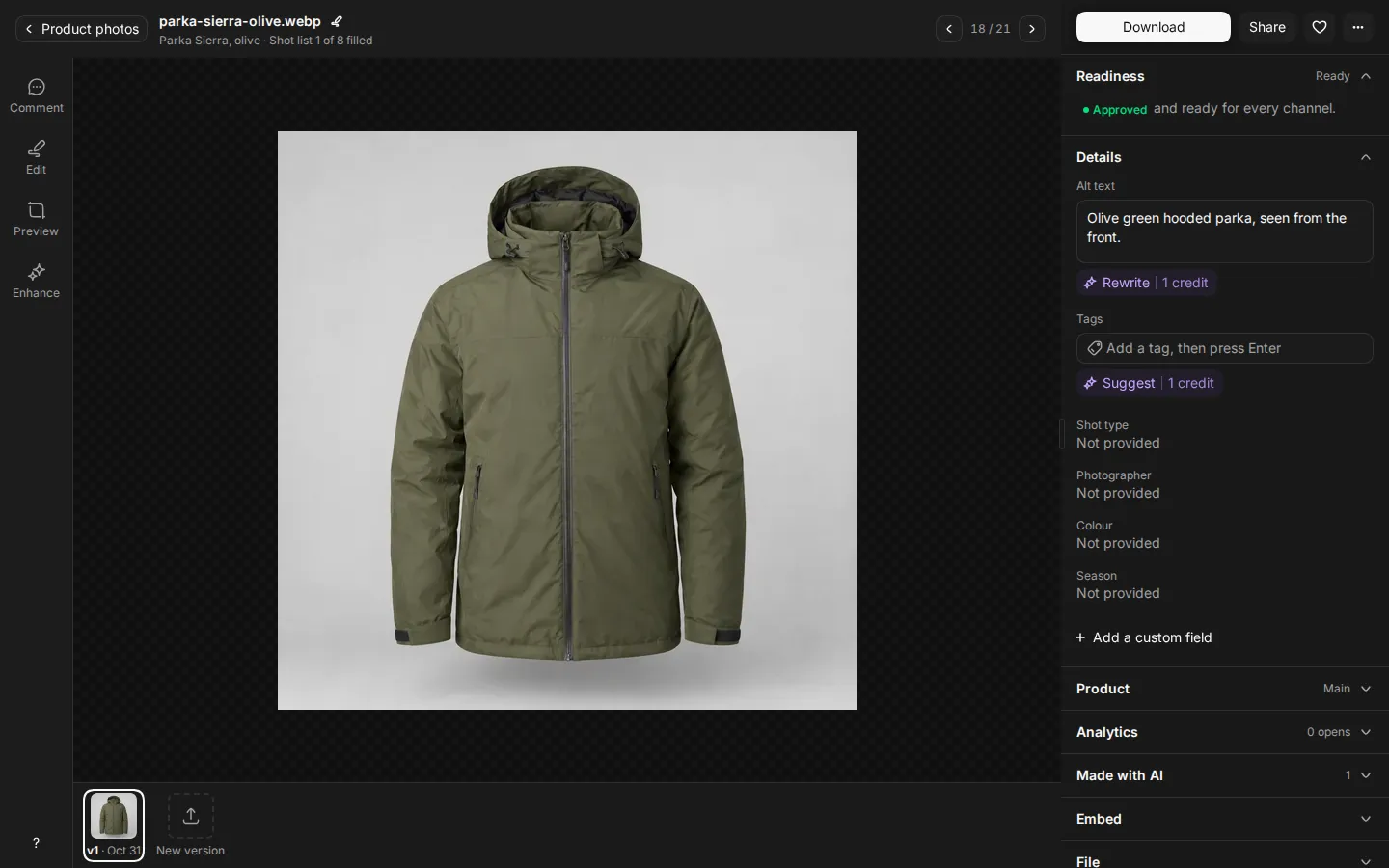Screen dimensions: 1389x868
Task: Open help with question mark icon
Action: tap(36, 843)
